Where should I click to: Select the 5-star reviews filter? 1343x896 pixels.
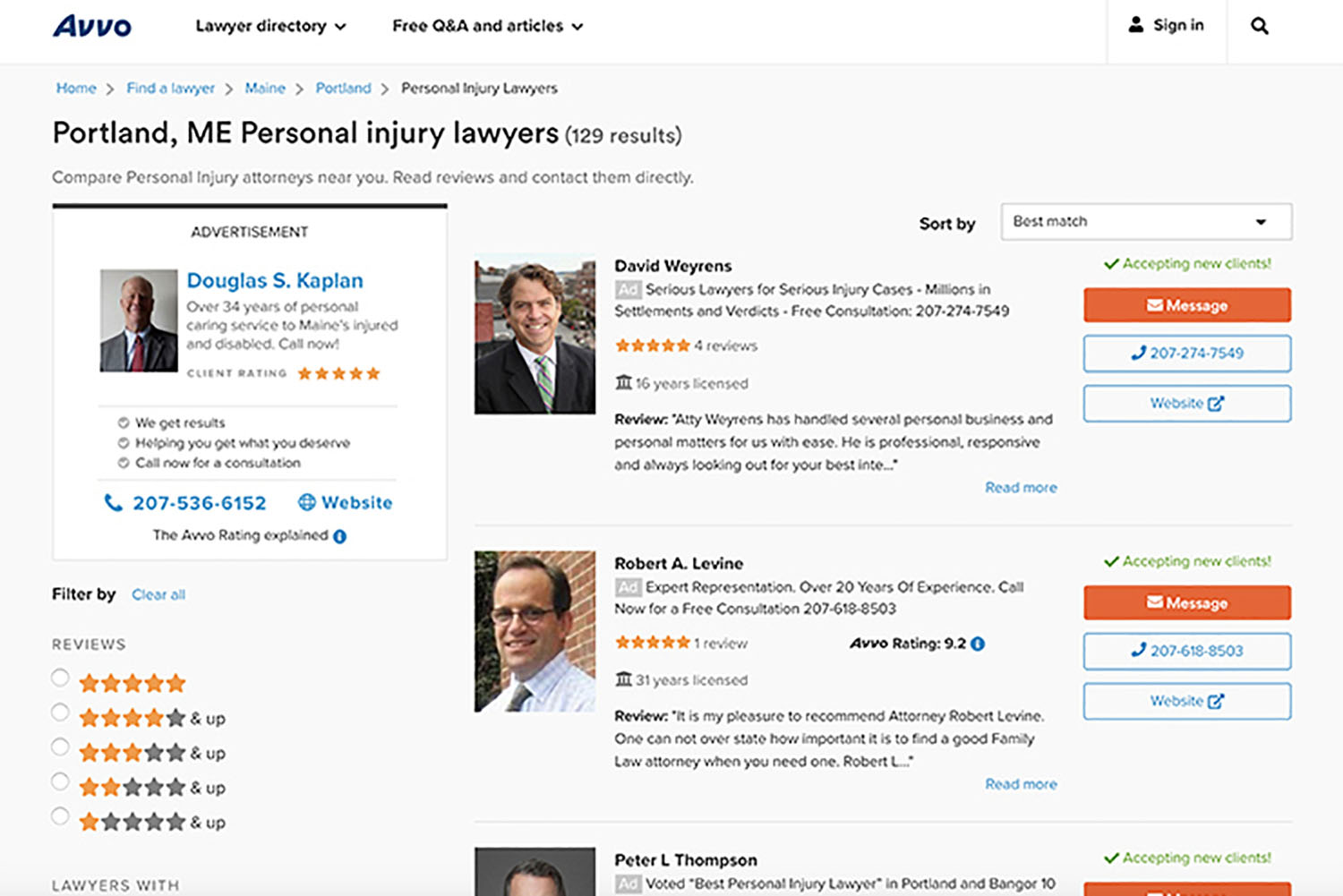point(60,678)
